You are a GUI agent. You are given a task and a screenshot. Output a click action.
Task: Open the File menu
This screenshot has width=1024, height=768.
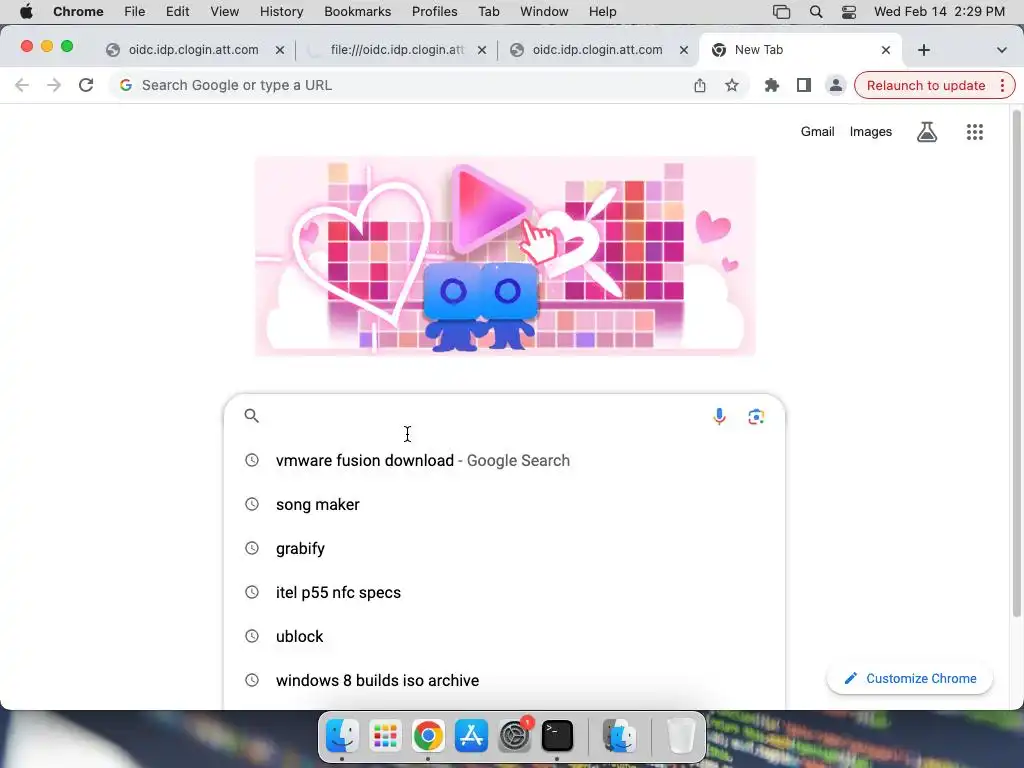coord(135,12)
